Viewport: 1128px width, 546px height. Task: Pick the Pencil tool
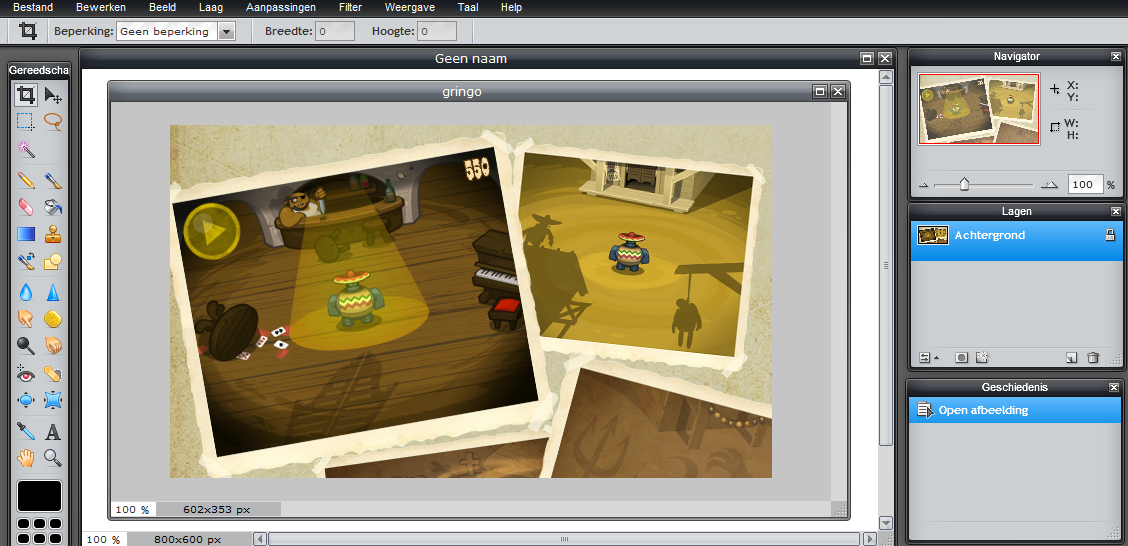26,181
